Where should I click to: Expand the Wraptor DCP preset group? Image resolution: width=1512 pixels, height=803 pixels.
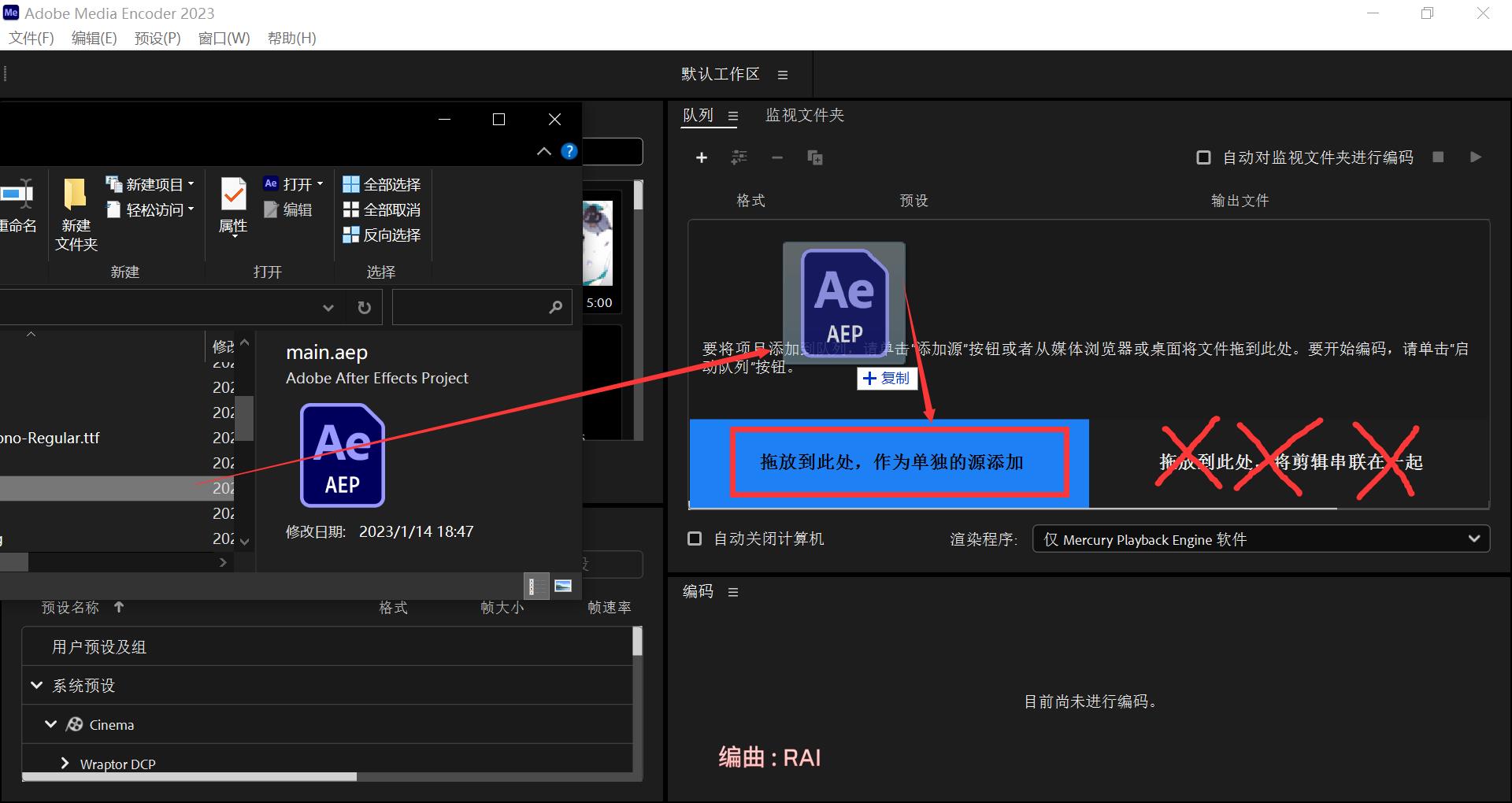tap(65, 763)
